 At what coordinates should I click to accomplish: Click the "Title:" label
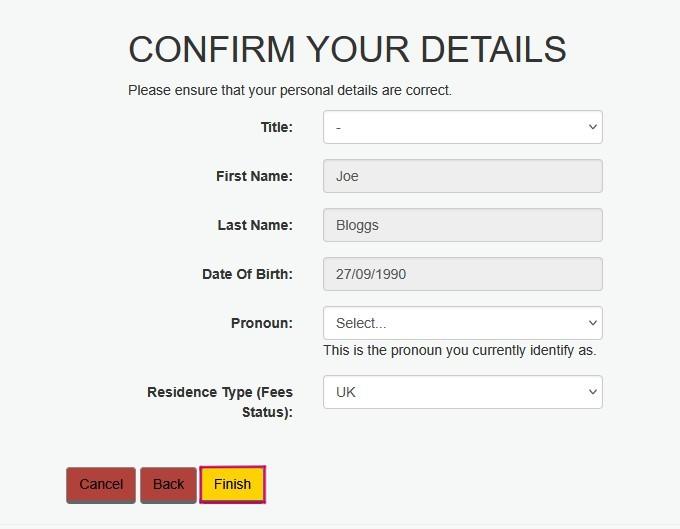(x=276, y=127)
